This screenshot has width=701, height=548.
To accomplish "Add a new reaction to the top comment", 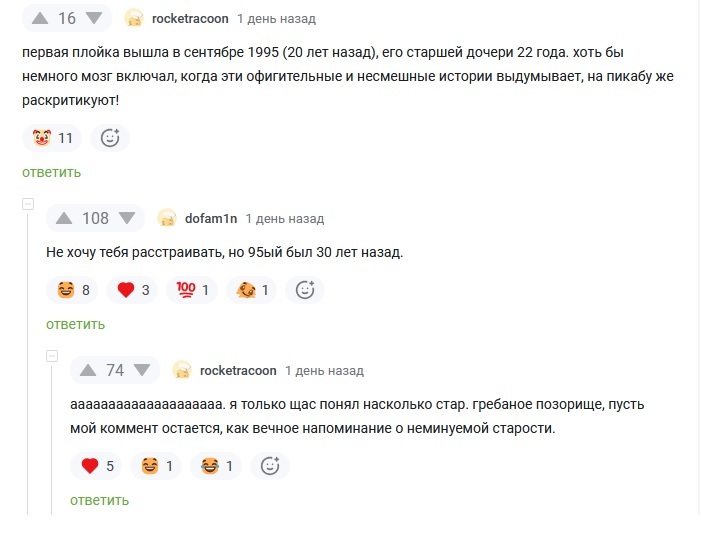I will click(110, 138).
